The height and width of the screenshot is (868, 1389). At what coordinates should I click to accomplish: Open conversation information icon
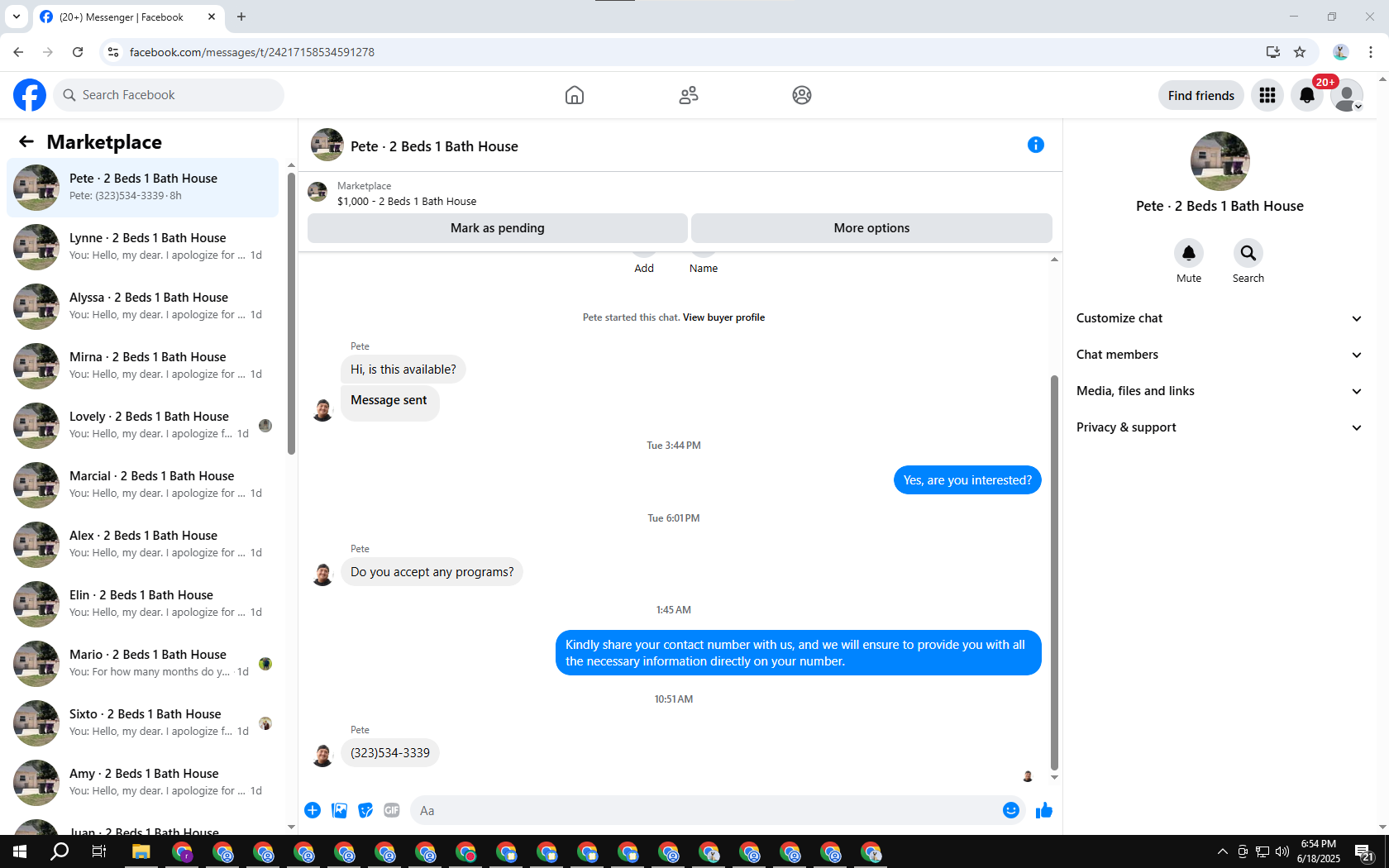[x=1036, y=145]
